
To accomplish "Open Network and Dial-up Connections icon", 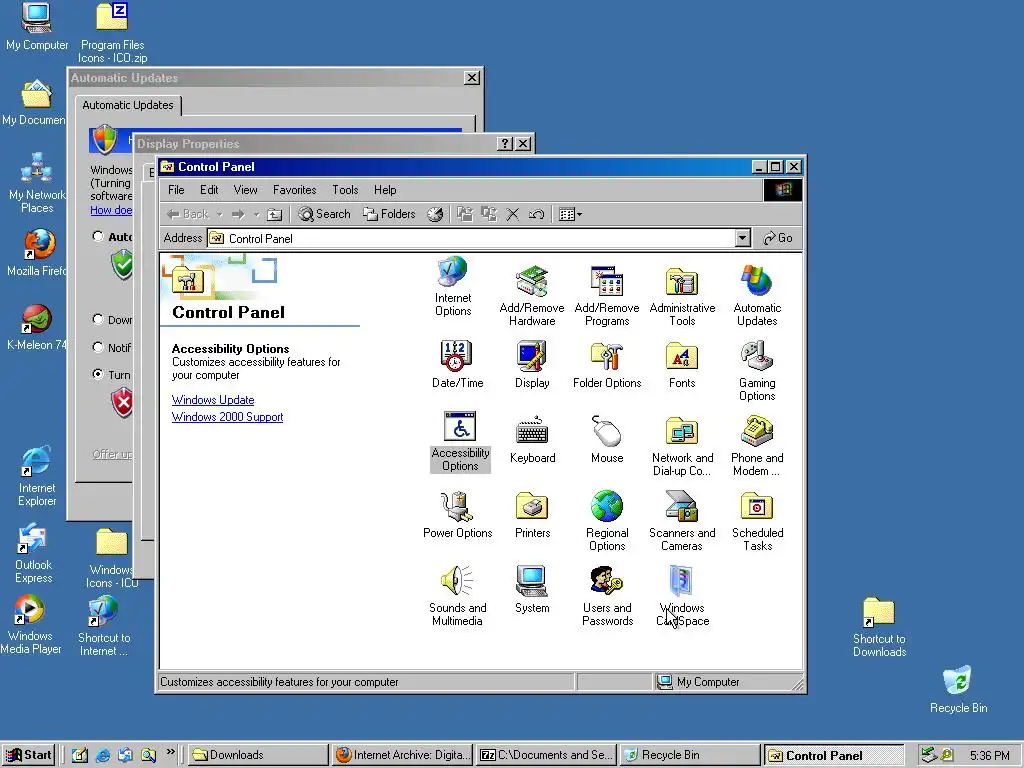I will tap(682, 446).
